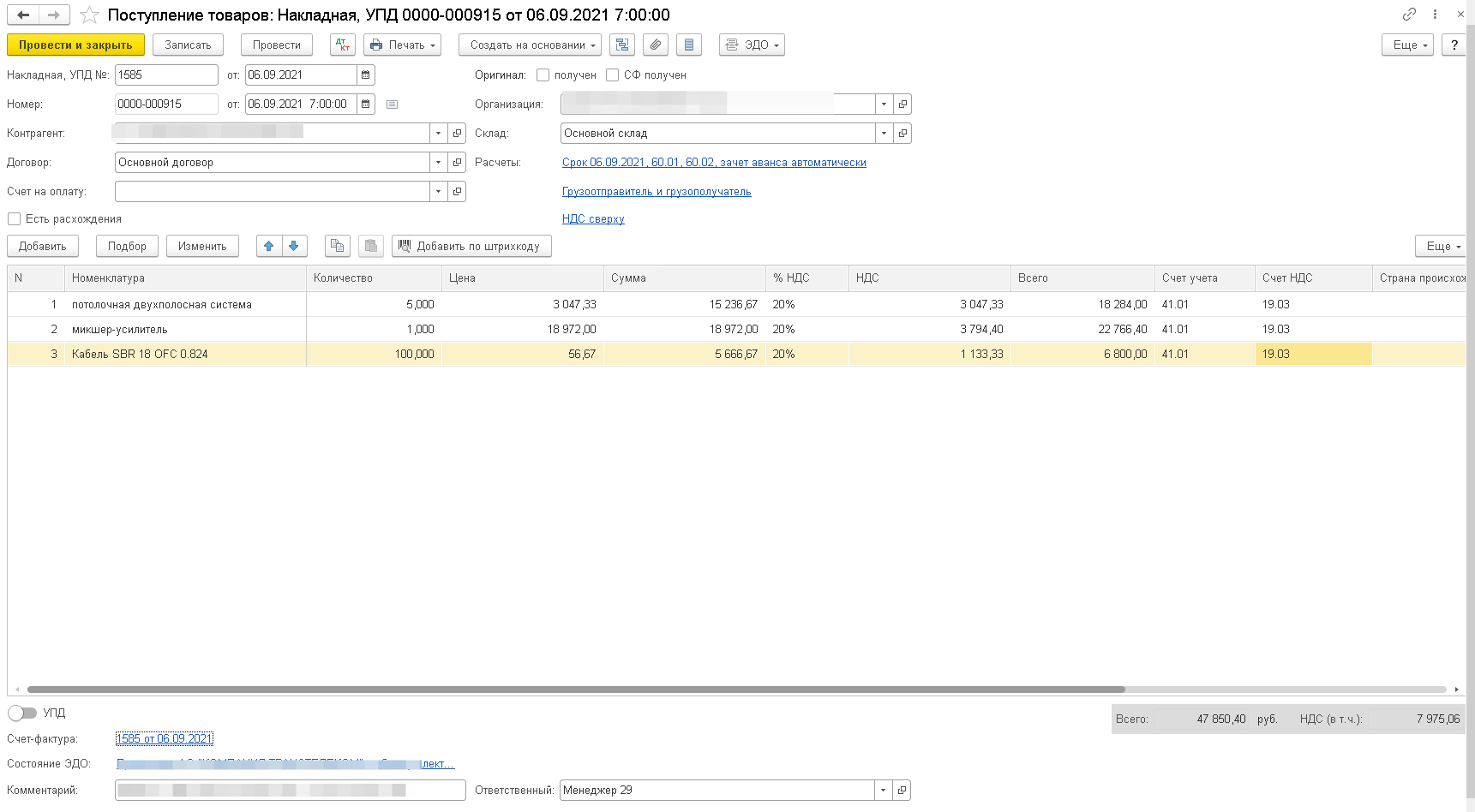1475x812 pixels.
Task: Open table Еще menu
Action: [x=1441, y=247]
